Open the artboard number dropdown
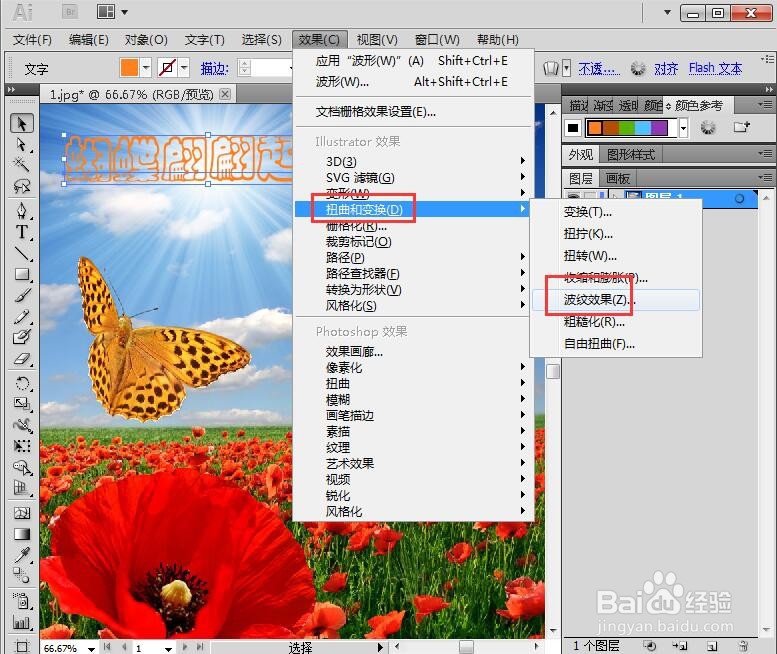Viewport: 777px width, 654px height. 168,648
